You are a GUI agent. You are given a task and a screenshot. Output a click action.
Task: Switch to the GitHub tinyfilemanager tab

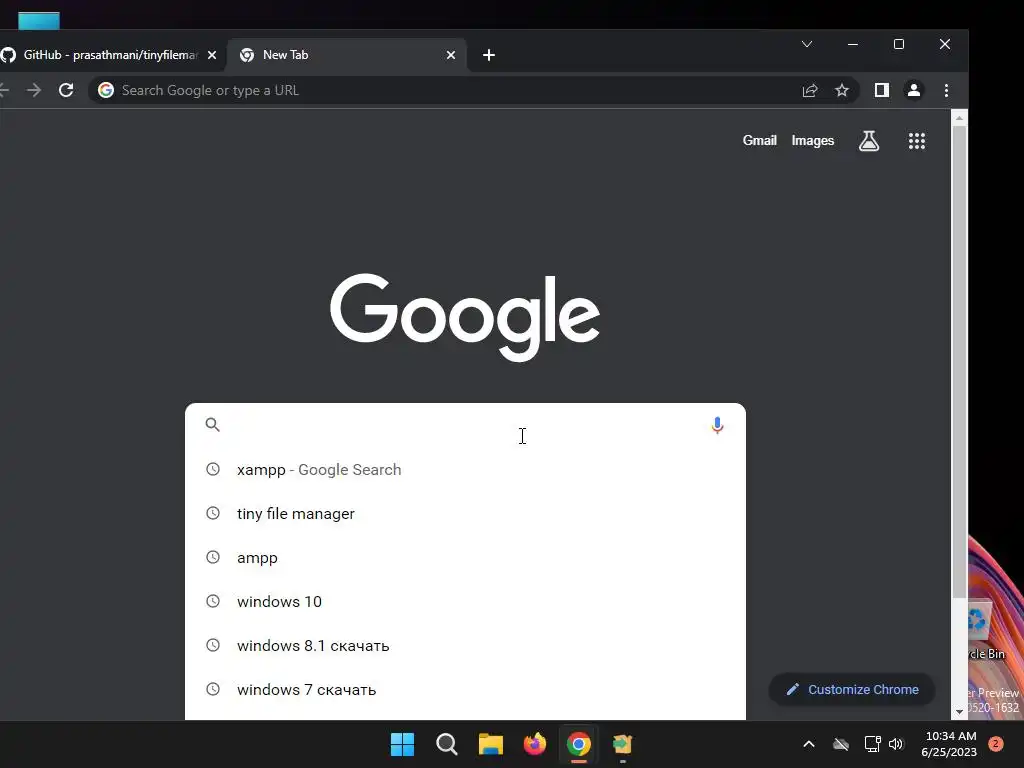point(108,55)
